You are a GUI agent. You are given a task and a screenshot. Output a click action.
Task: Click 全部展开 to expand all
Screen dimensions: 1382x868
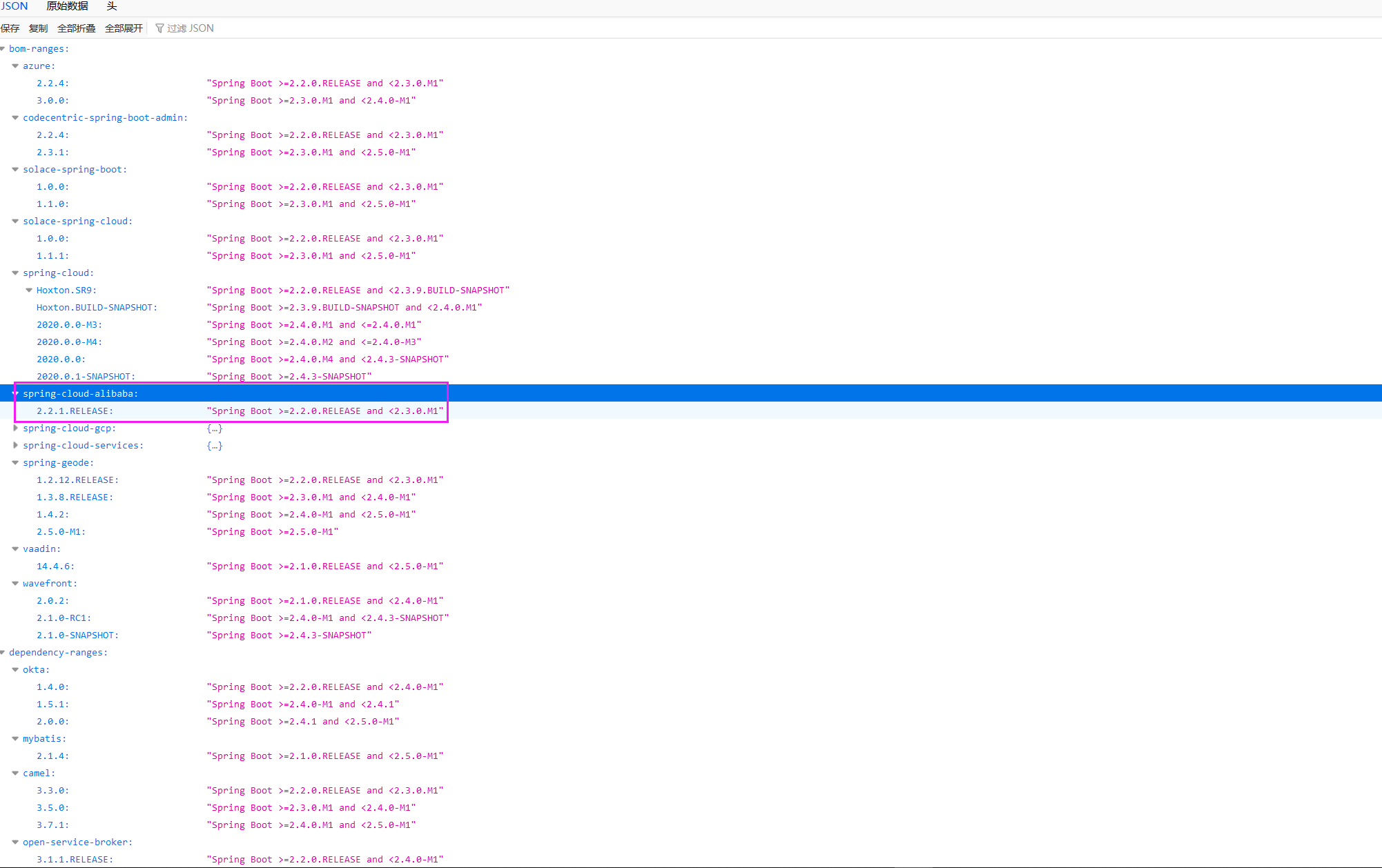click(x=124, y=28)
